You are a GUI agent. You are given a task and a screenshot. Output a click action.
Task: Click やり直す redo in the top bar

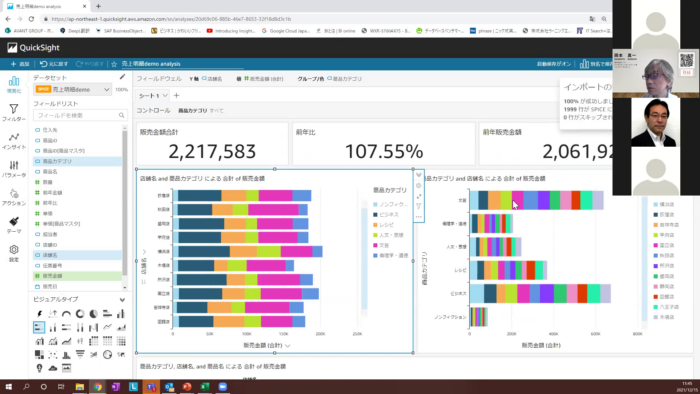click(90, 64)
